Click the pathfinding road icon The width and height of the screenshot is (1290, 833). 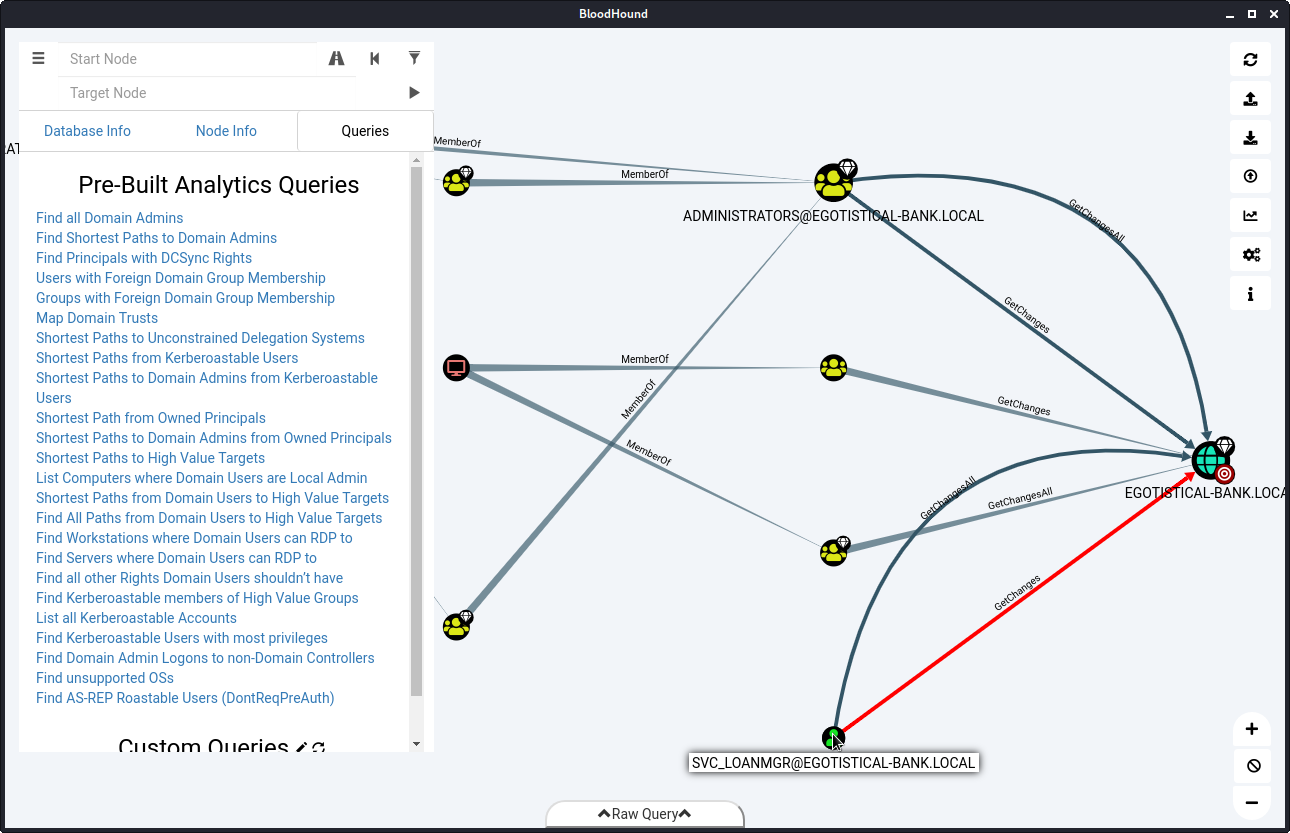[x=336, y=58]
